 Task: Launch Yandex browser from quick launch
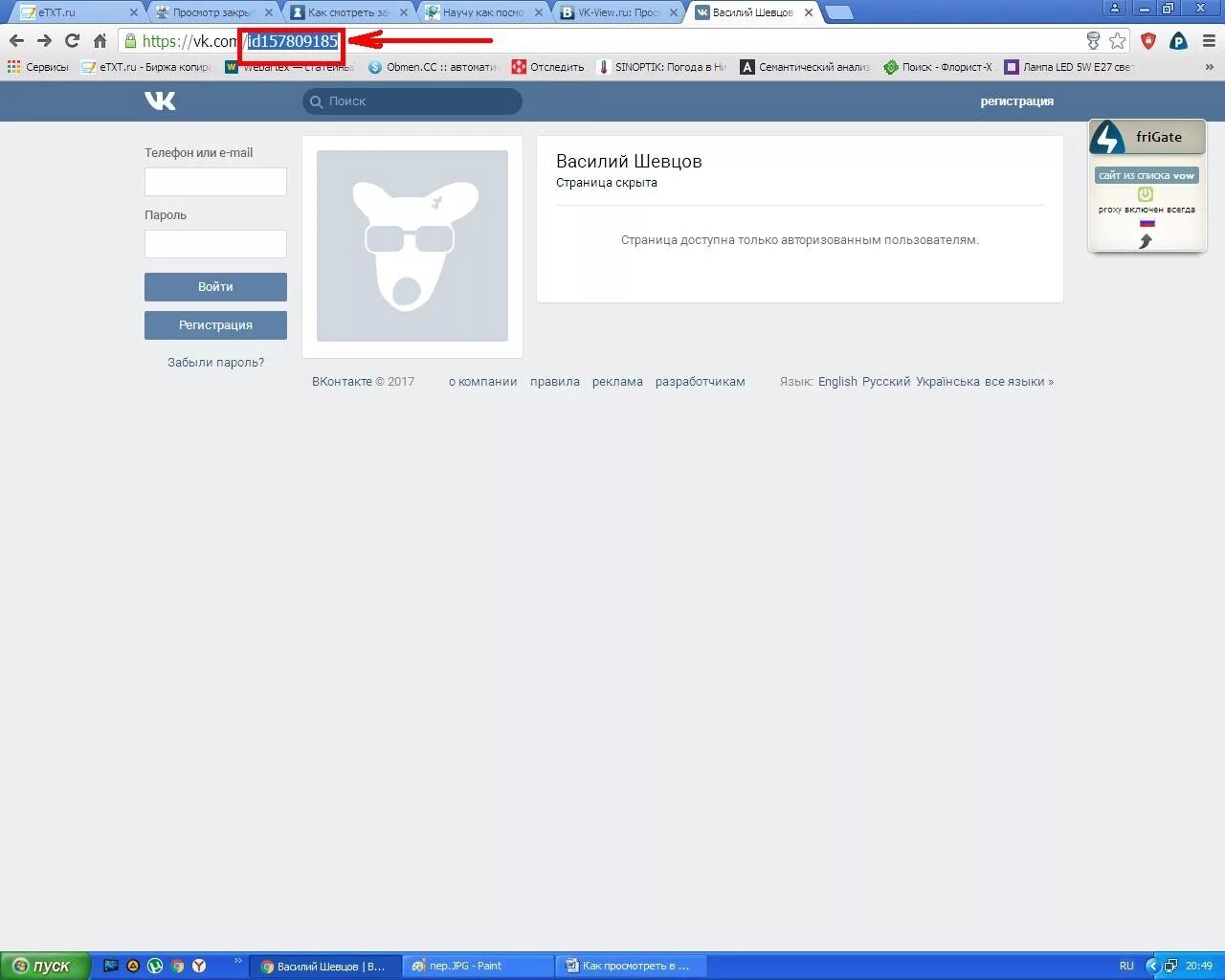199,966
